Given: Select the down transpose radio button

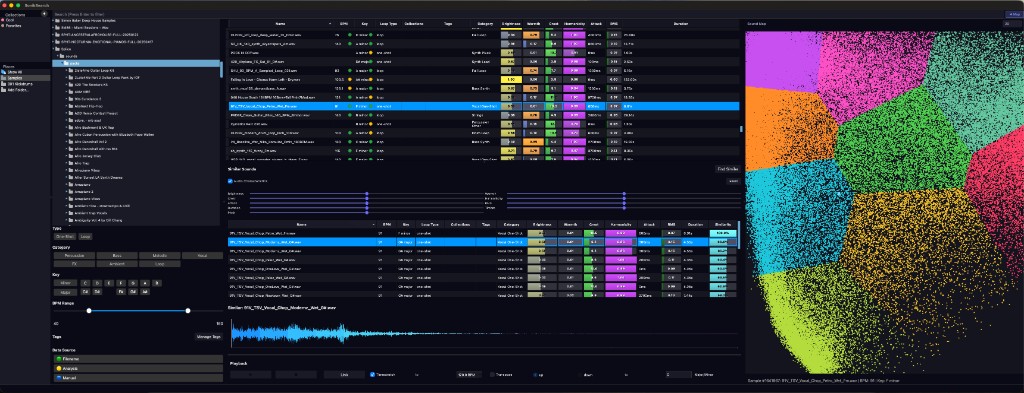Looking at the screenshot, I should [579, 375].
